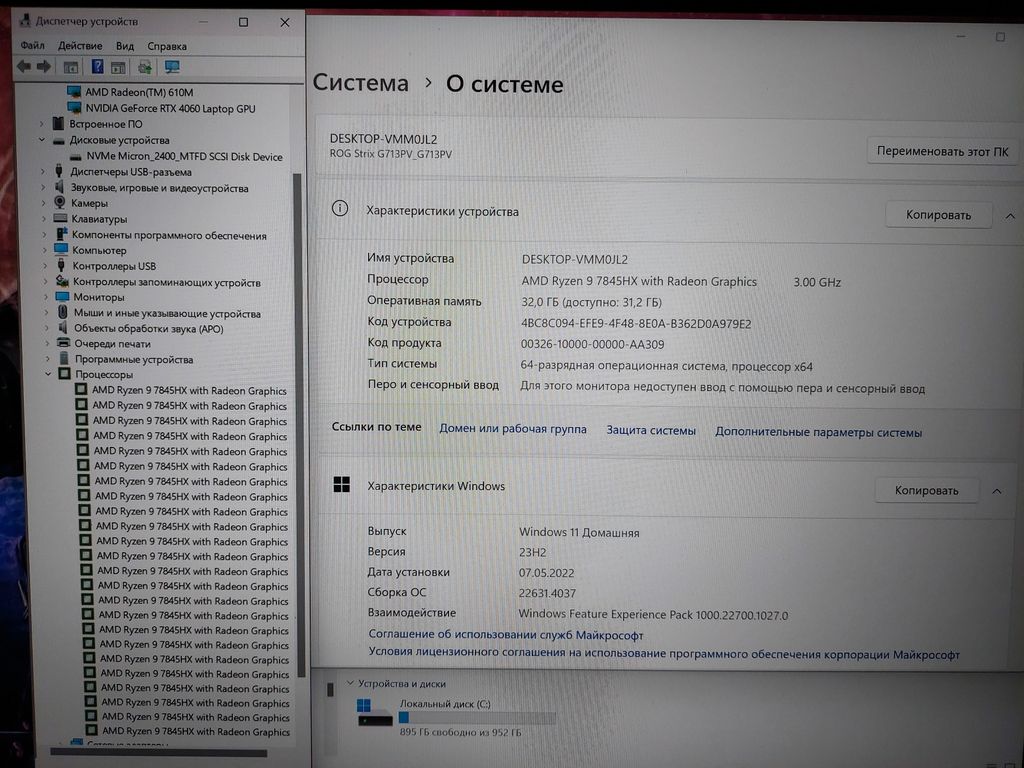Open the Защита системы link
Viewport: 1024px width, 768px height.
[x=650, y=431]
